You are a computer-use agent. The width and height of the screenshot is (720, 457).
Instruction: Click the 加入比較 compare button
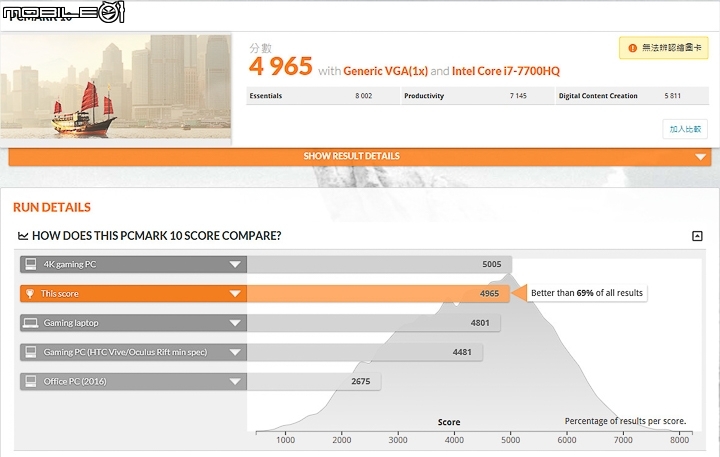685,129
